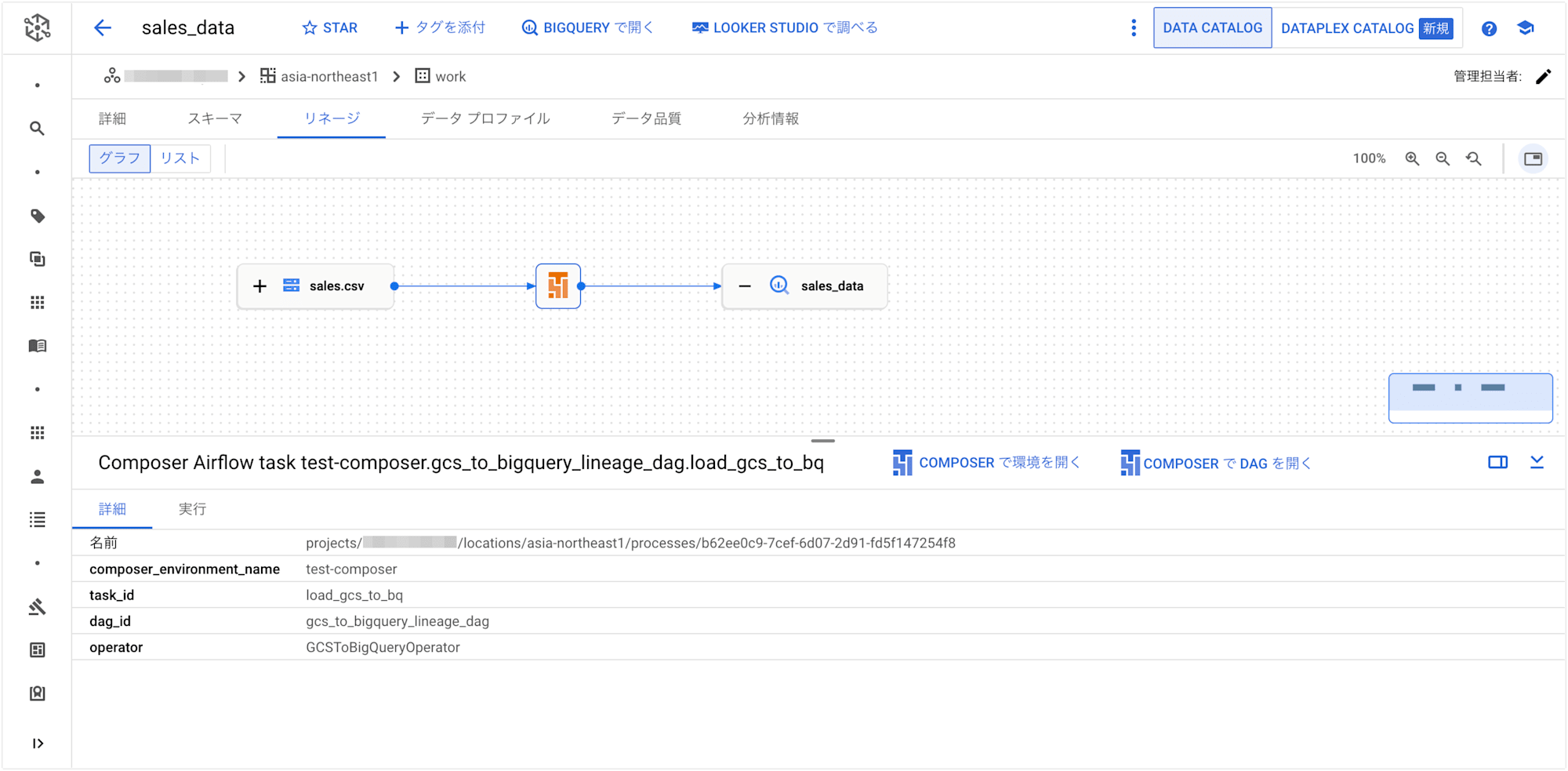
Task: Click the process name path value
Action: click(x=630, y=543)
